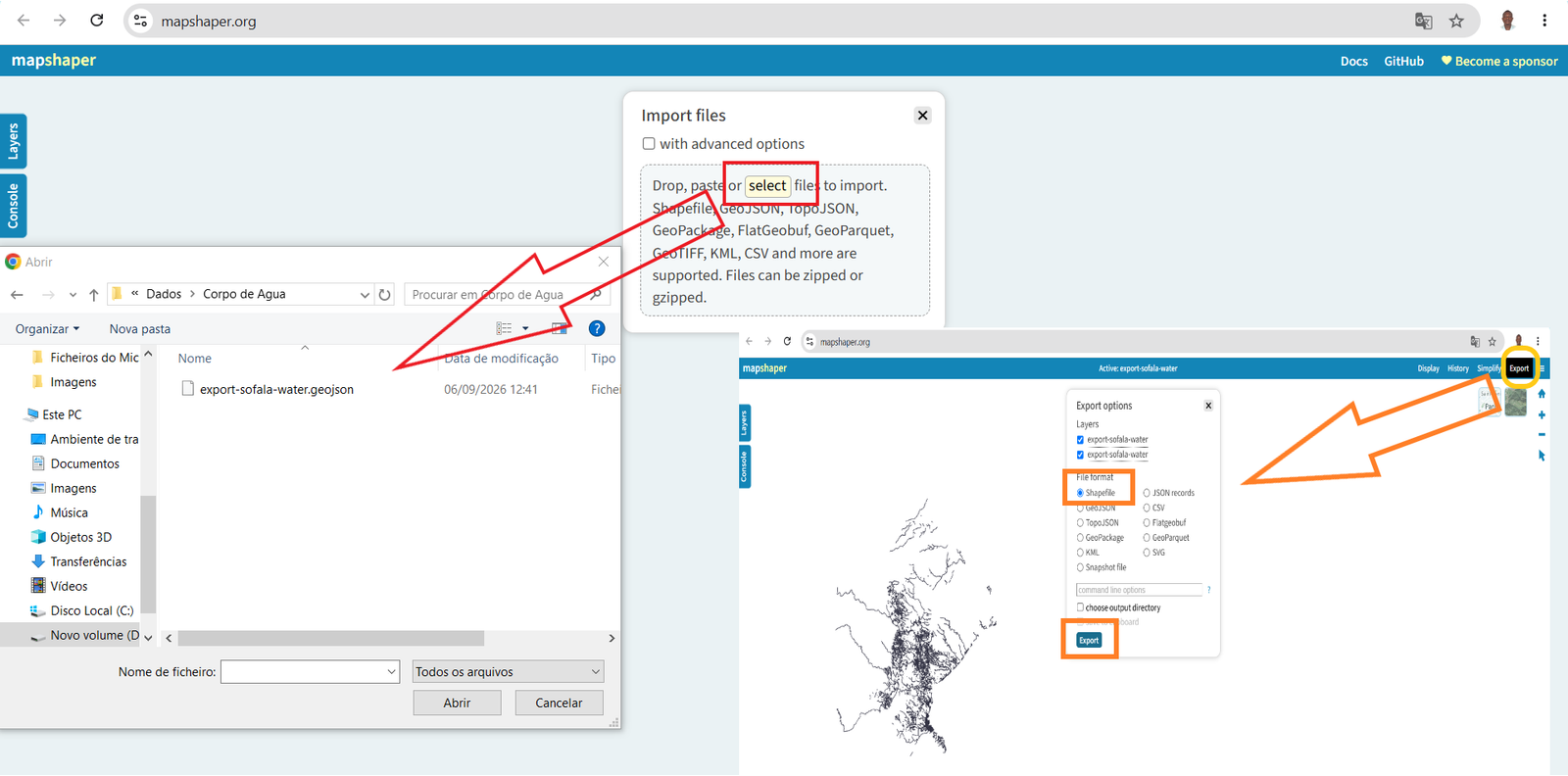Open the Organizar dropdown menu

(47, 328)
